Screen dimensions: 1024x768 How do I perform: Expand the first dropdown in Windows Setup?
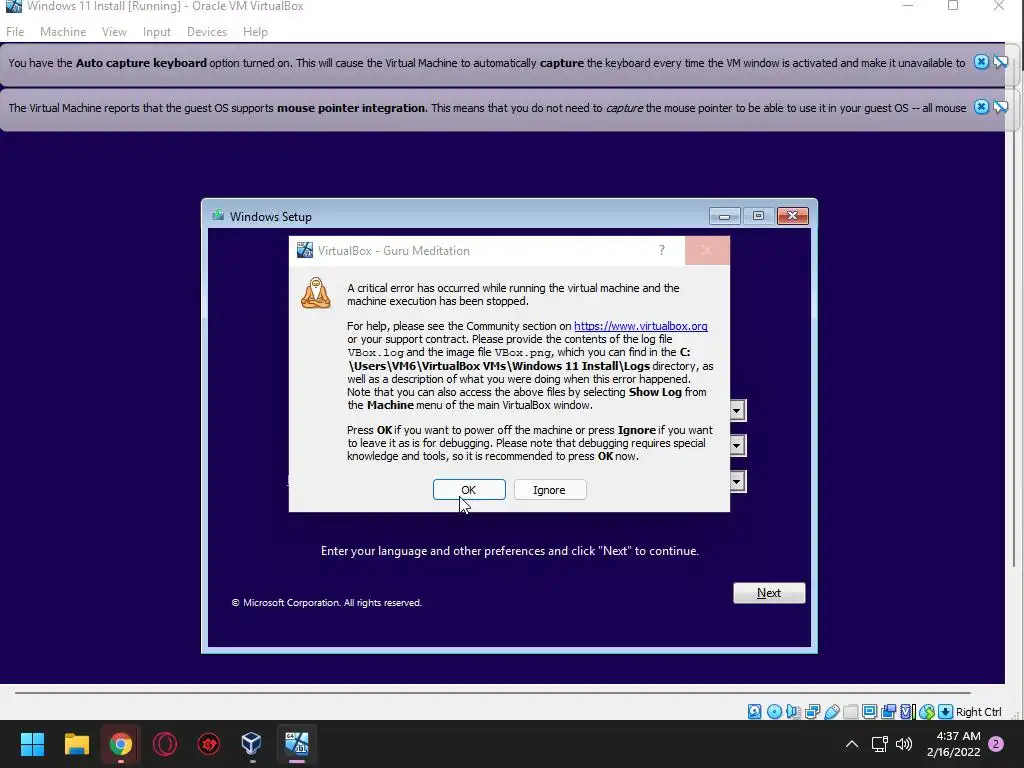pos(737,411)
